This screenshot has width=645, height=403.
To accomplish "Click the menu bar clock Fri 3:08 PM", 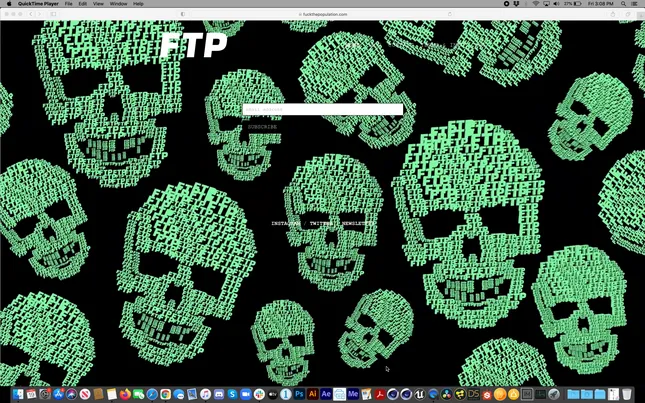I will 601,4.
